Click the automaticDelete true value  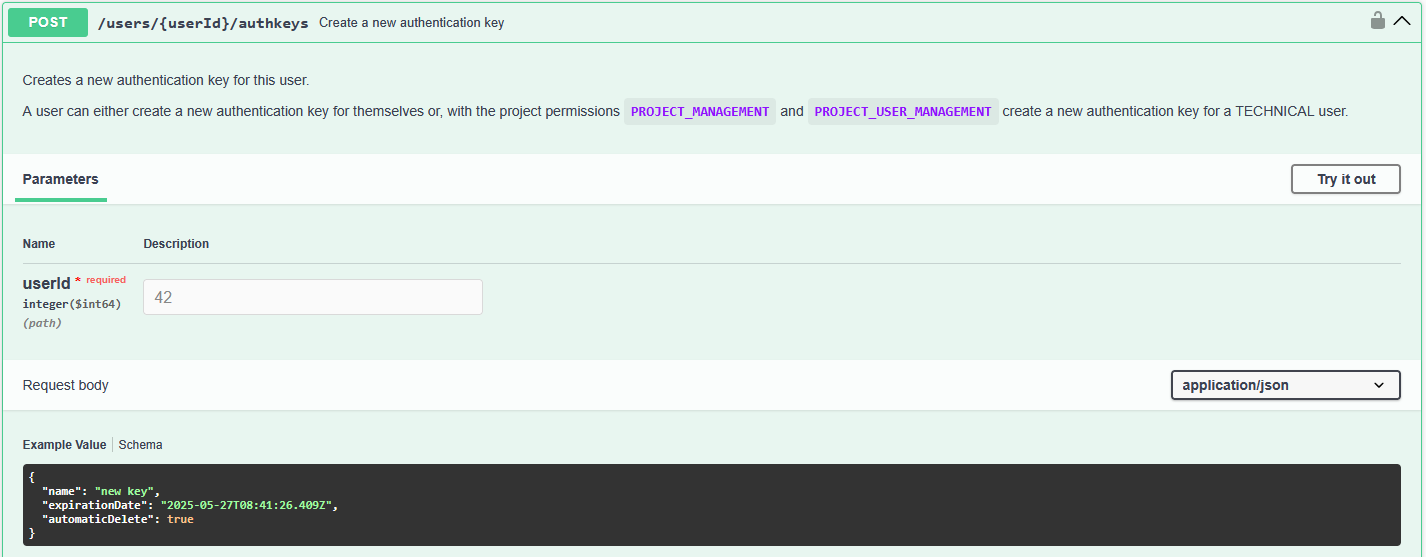tap(180, 519)
